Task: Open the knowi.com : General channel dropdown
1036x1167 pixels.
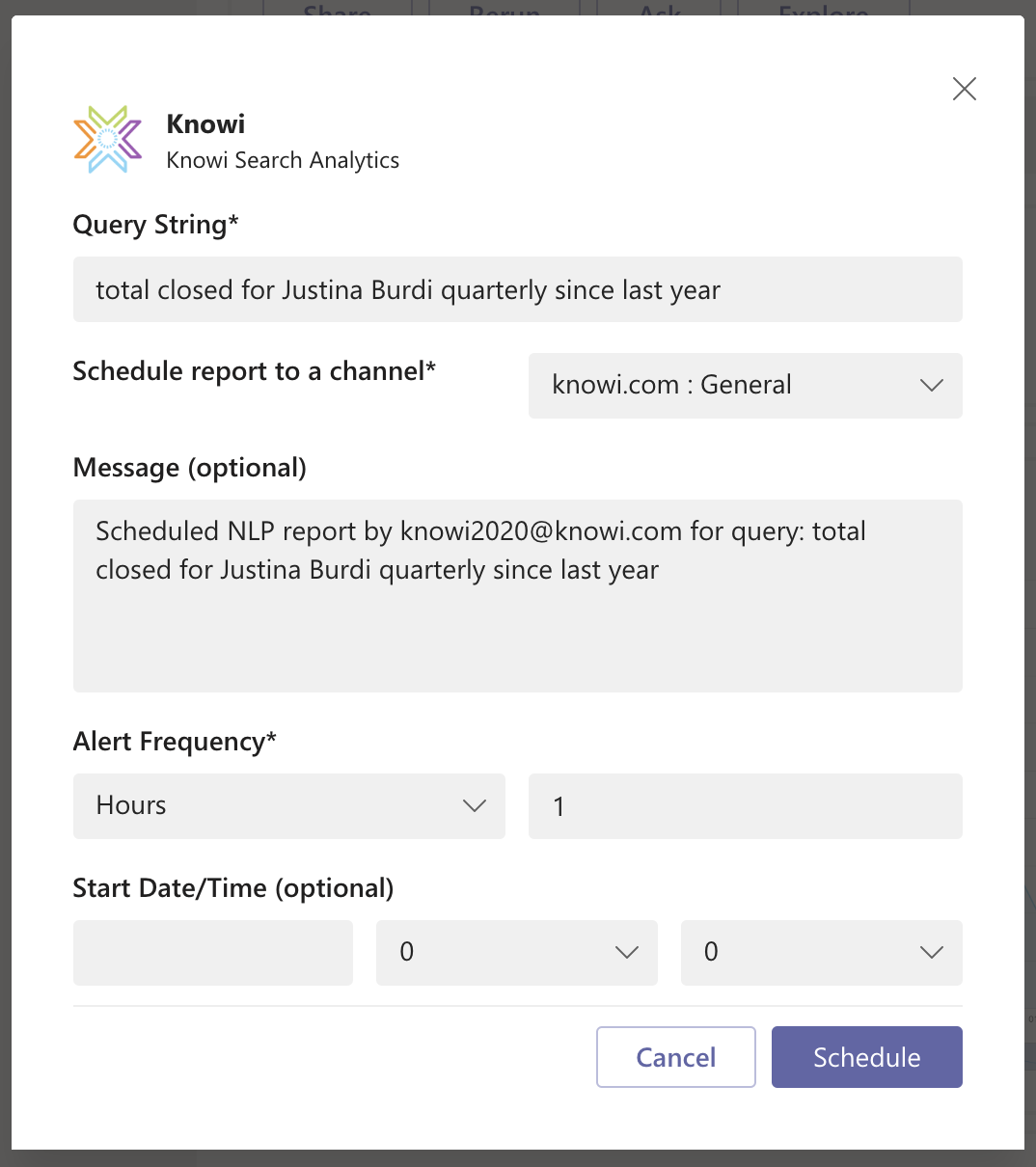Action: (745, 386)
